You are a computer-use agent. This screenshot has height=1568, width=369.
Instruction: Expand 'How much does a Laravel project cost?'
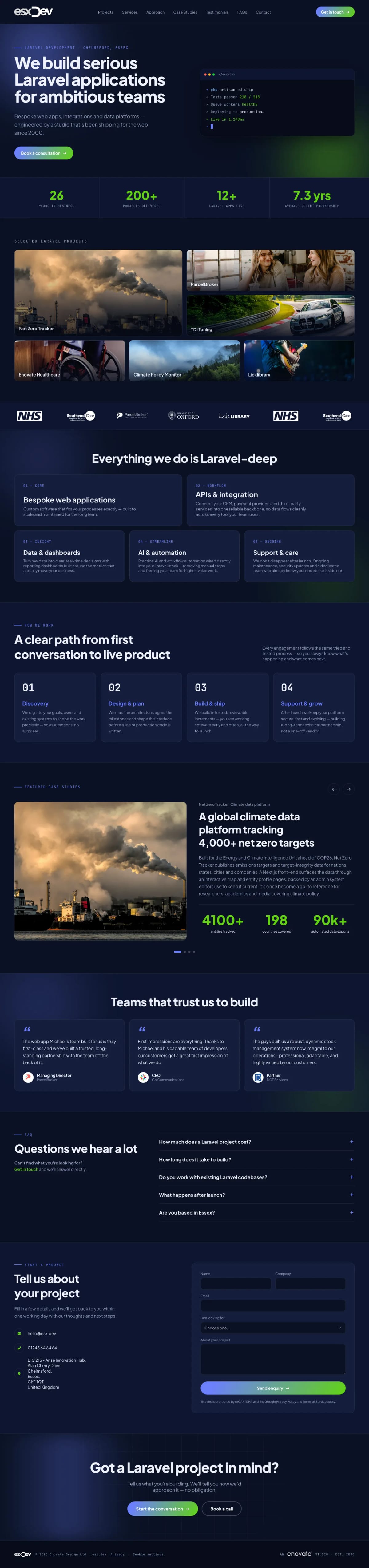(256, 1142)
